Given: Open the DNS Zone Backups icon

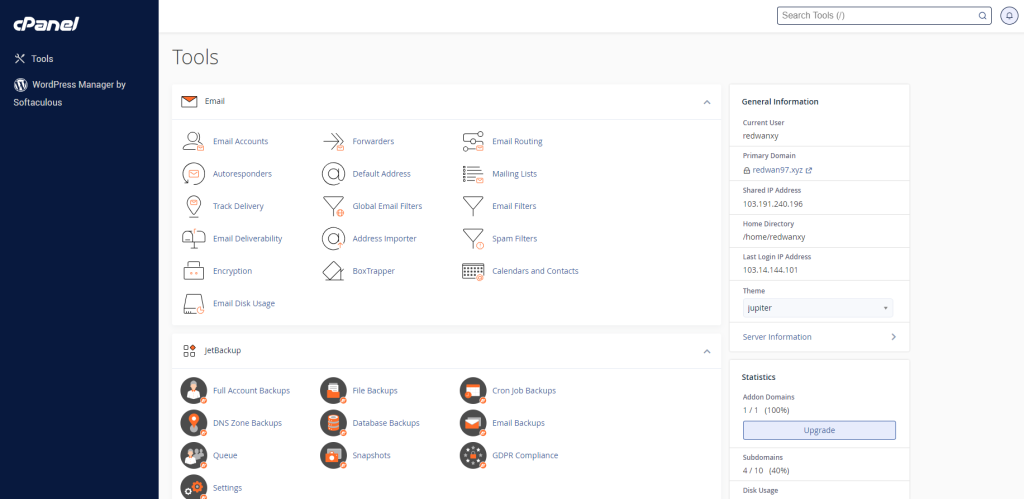Looking at the screenshot, I should pos(194,423).
